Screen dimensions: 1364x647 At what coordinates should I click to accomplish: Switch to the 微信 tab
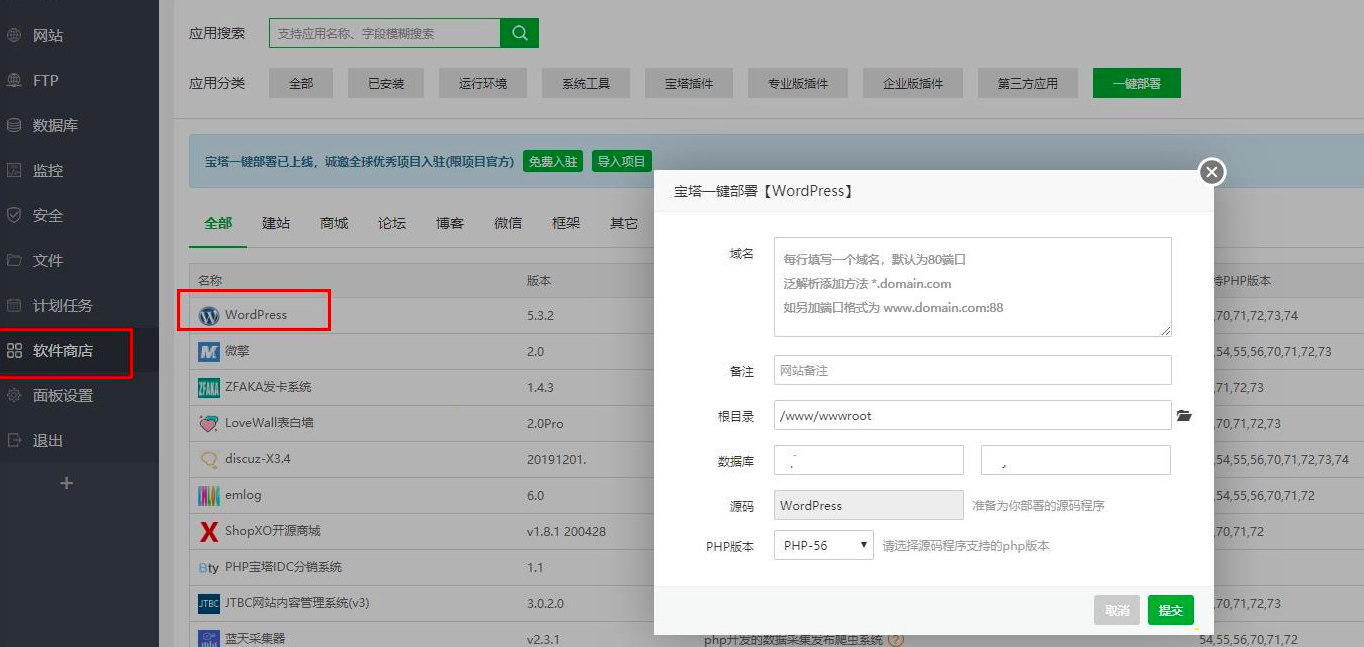tap(508, 223)
